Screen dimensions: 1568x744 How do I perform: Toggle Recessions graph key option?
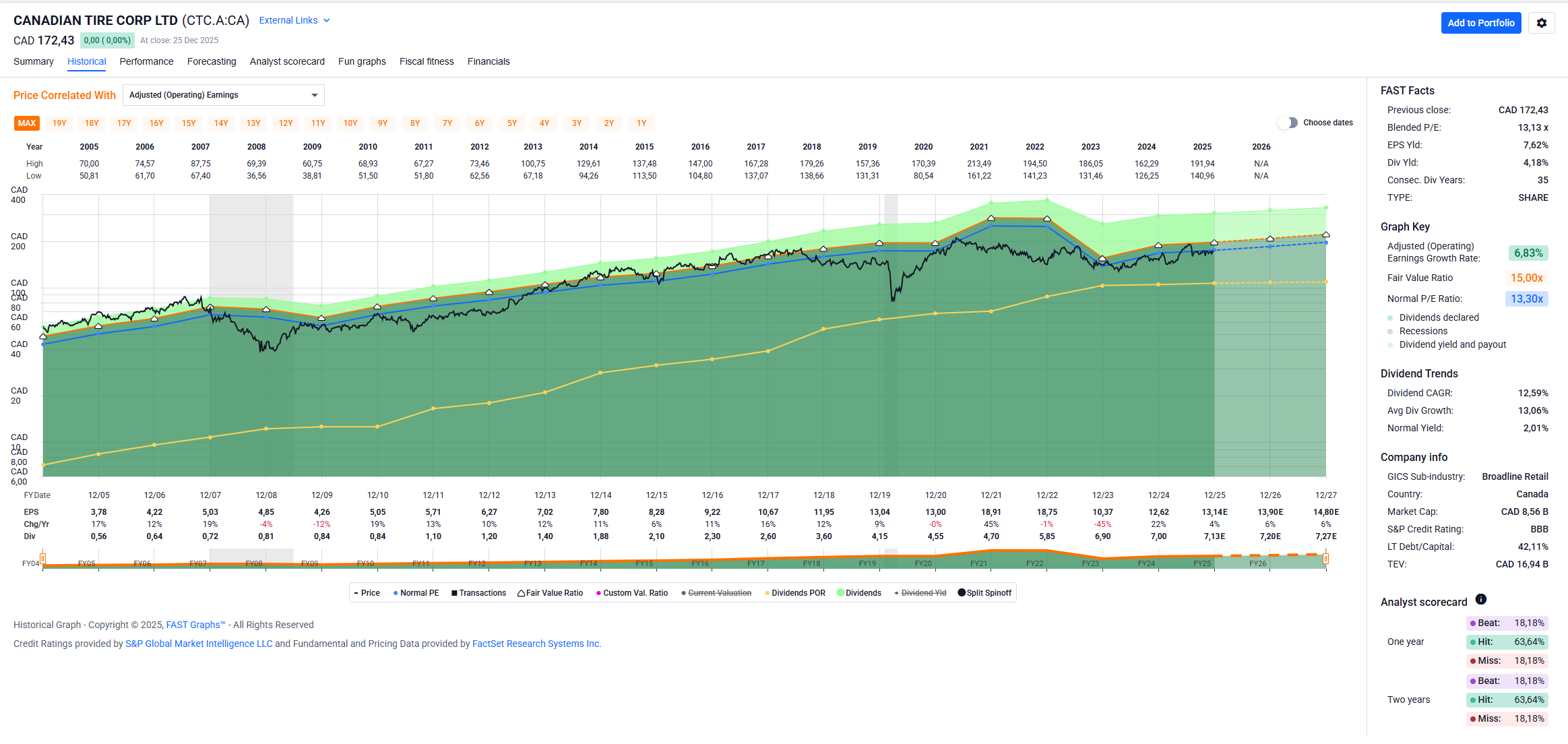(1422, 331)
